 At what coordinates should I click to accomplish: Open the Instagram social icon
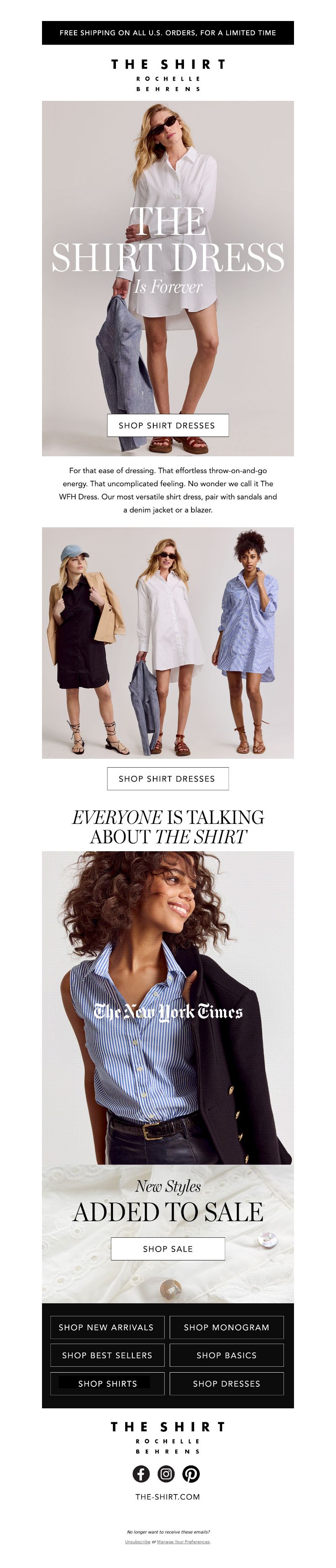click(x=166, y=1473)
